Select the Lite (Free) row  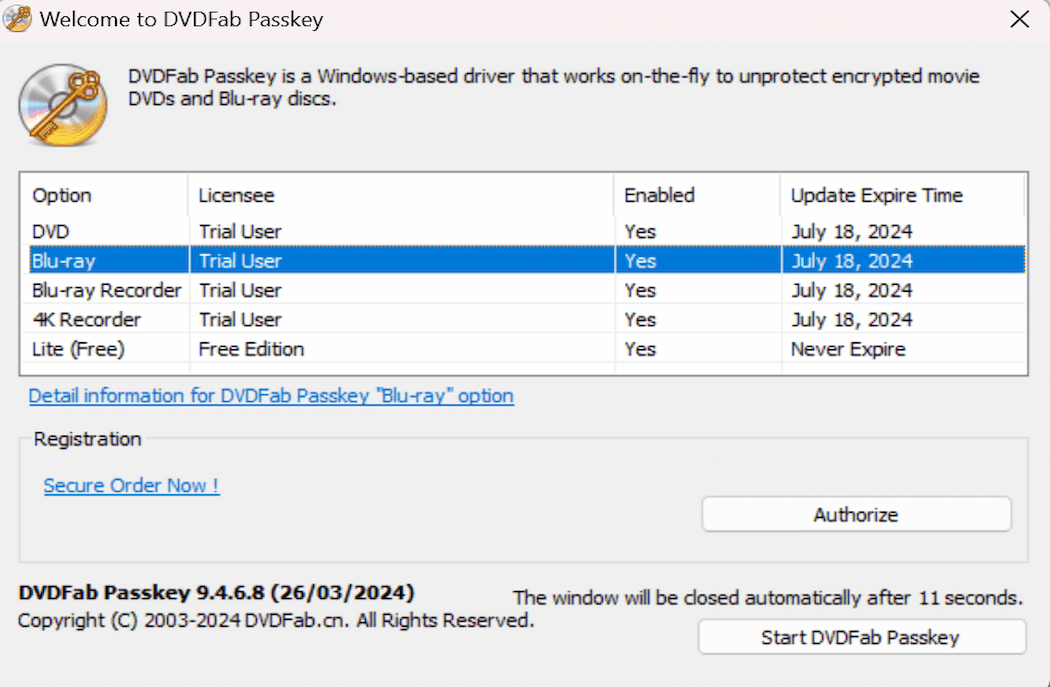[100, 349]
